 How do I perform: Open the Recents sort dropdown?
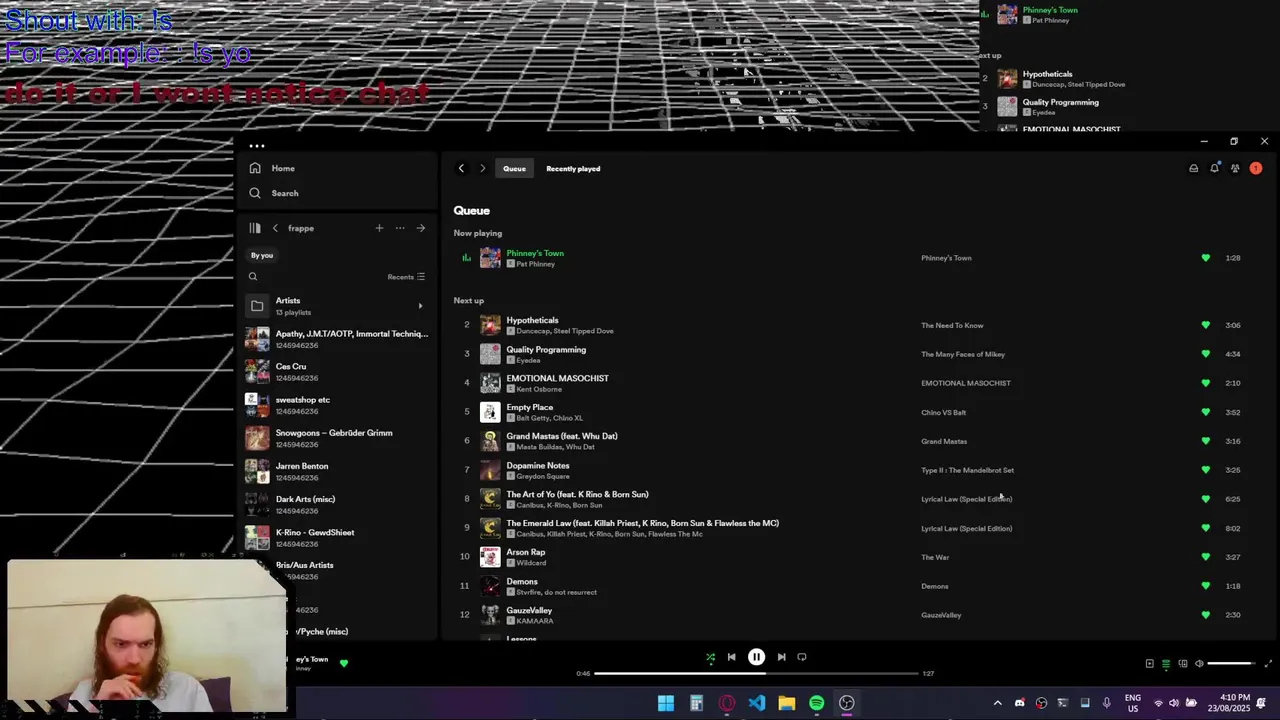click(406, 277)
